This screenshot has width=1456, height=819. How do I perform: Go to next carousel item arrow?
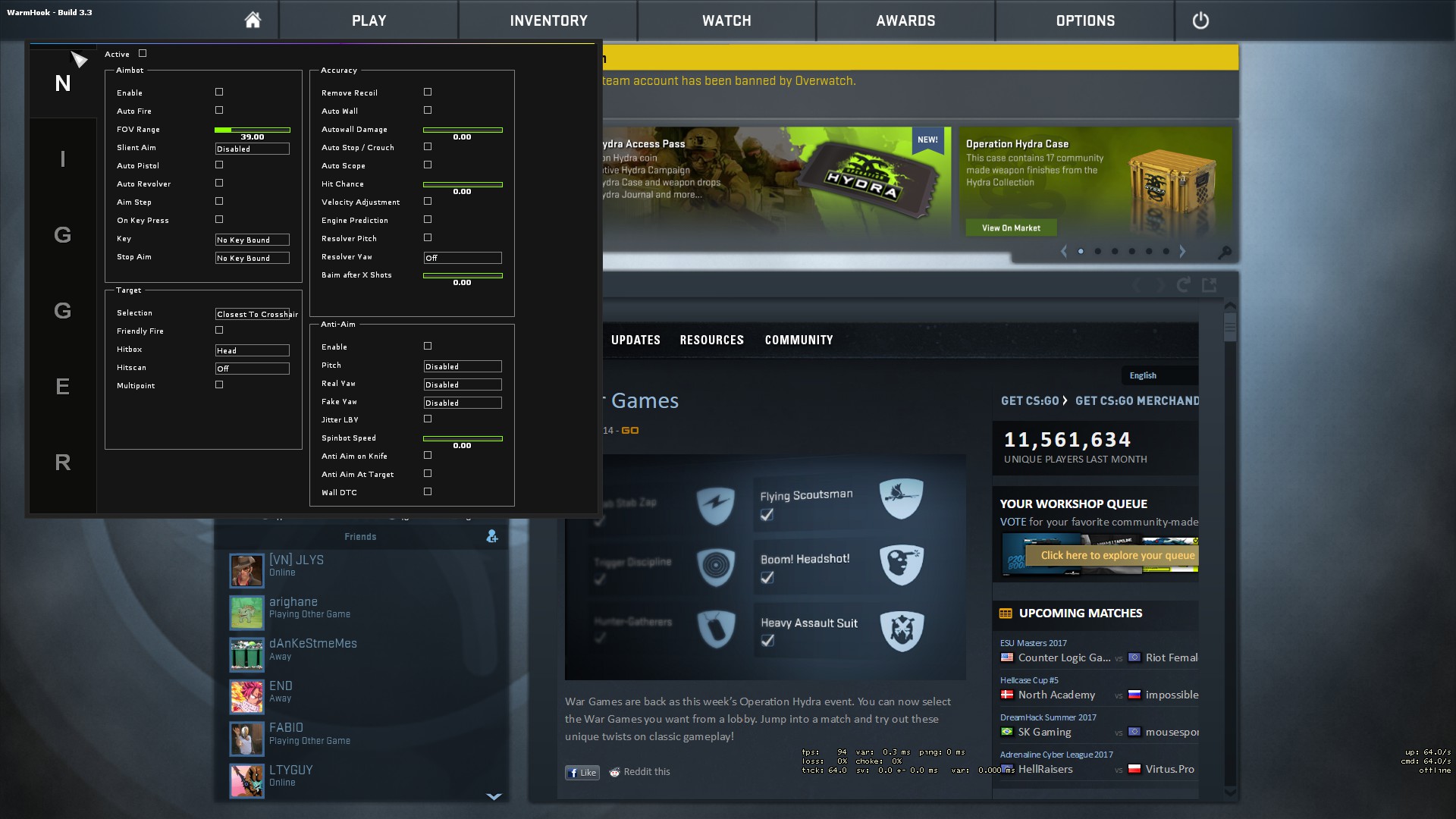click(1181, 251)
